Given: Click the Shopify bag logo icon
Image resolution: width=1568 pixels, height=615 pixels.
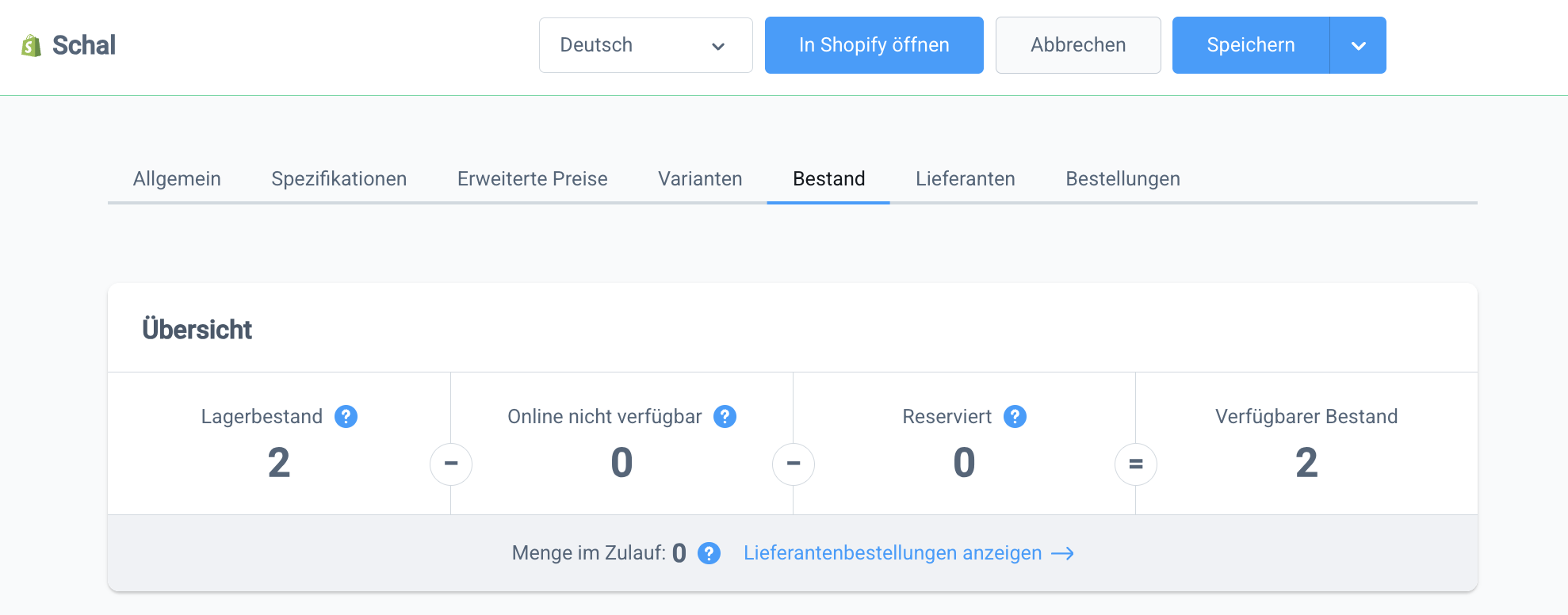Looking at the screenshot, I should pyautogui.click(x=31, y=46).
